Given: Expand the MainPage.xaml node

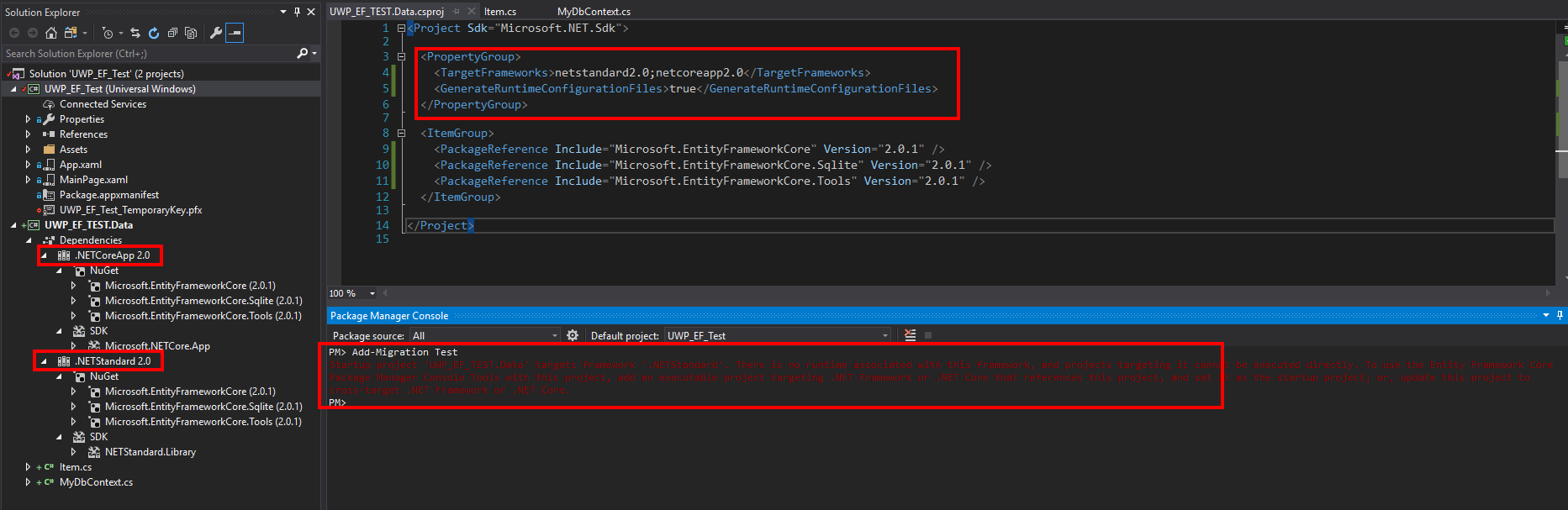Looking at the screenshot, I should point(28,180).
